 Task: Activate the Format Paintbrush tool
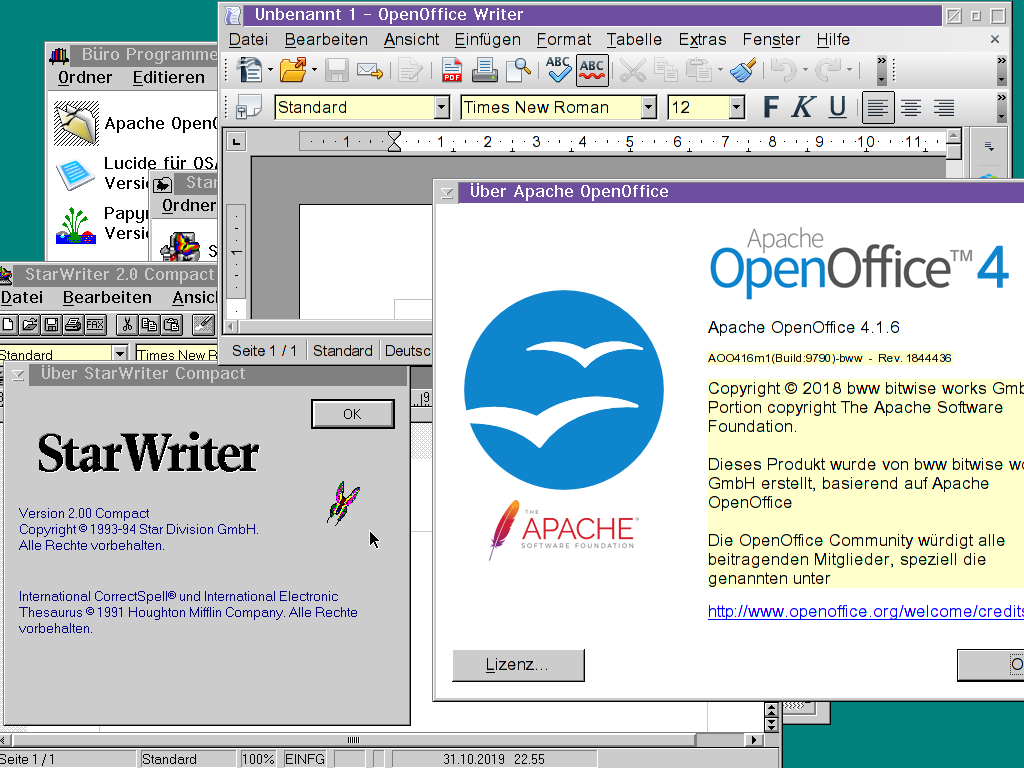coord(743,70)
